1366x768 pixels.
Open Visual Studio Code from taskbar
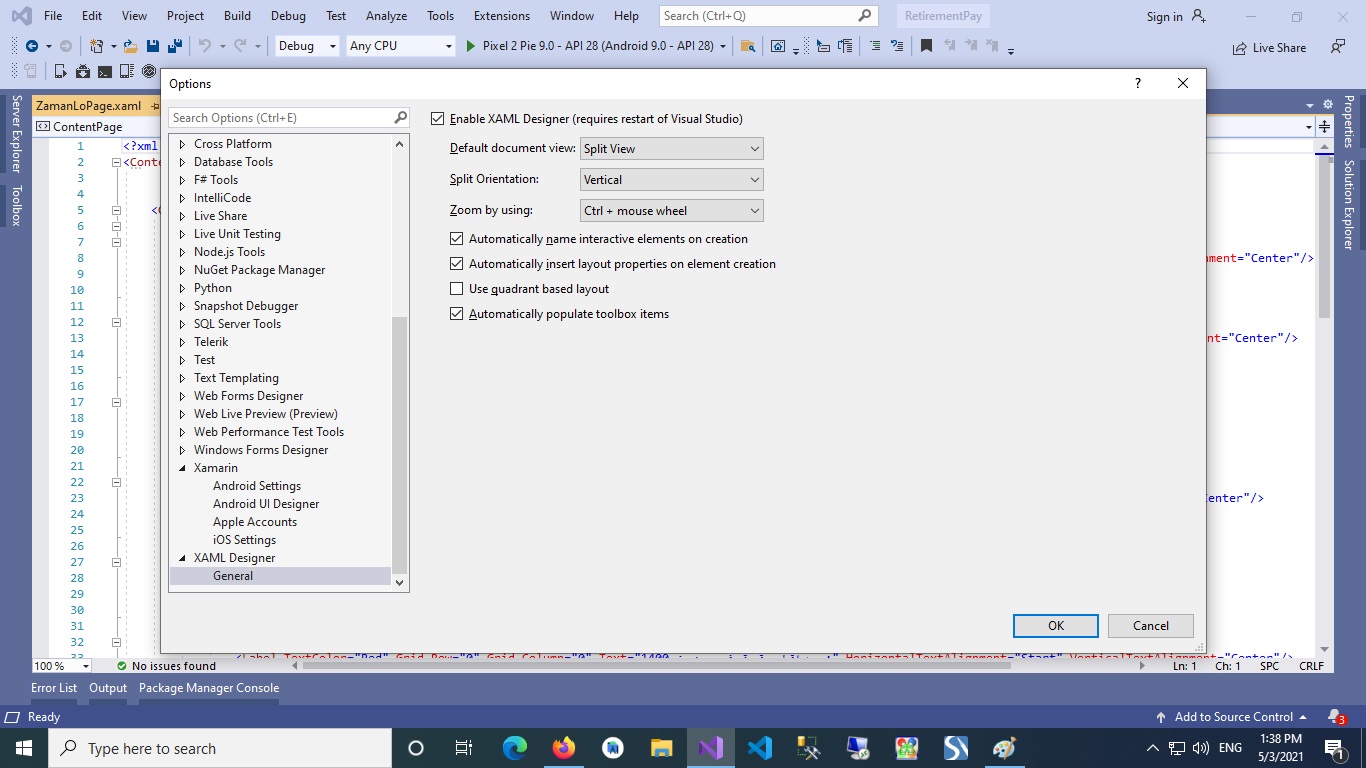(760, 748)
